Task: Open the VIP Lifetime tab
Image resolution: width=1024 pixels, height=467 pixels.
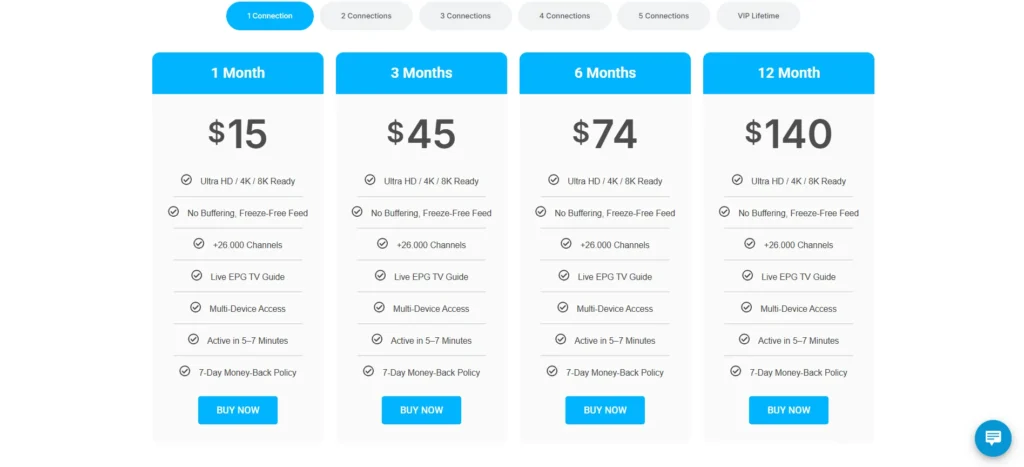Action: pos(757,16)
